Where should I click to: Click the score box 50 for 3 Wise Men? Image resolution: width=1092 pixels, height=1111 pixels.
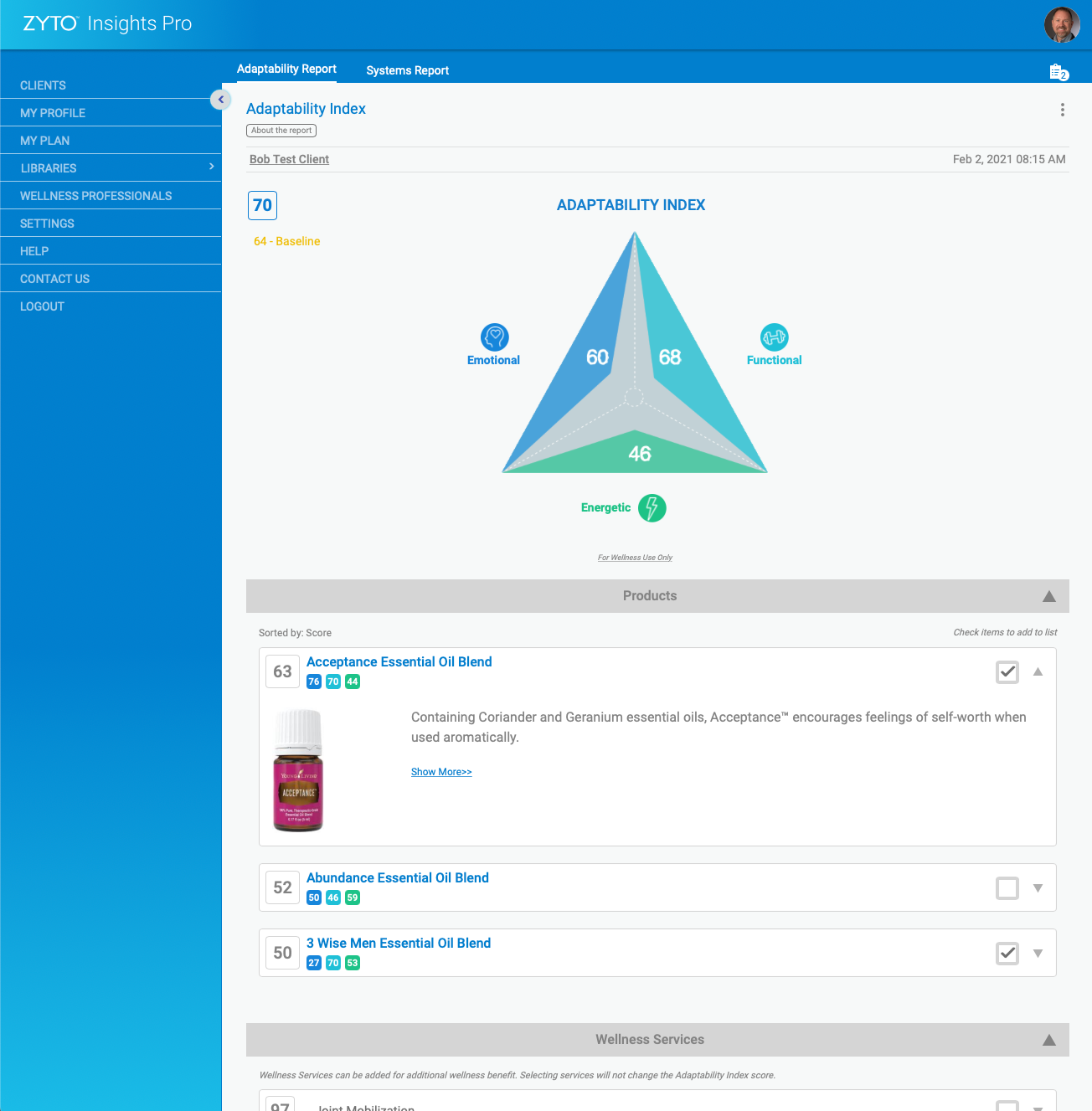[282, 953]
